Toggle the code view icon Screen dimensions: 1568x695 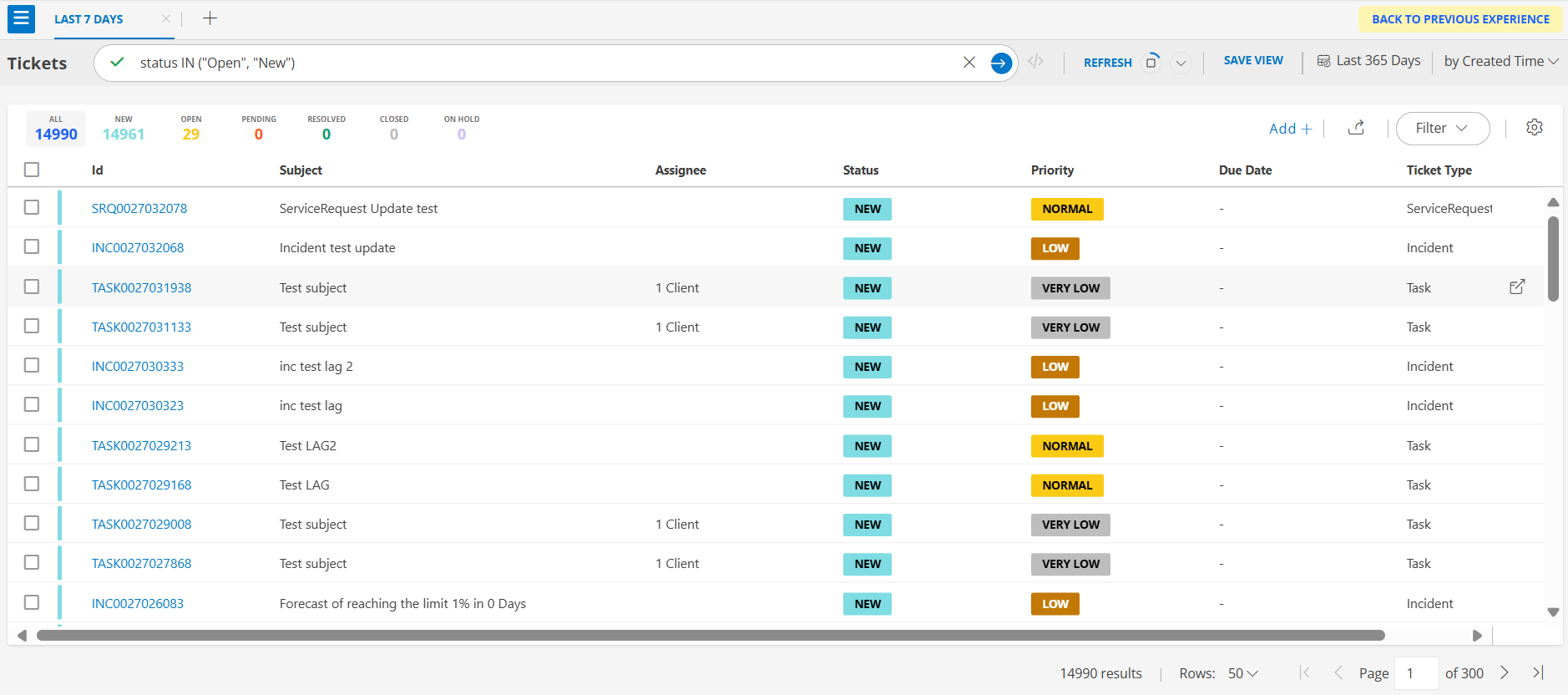tap(1035, 62)
